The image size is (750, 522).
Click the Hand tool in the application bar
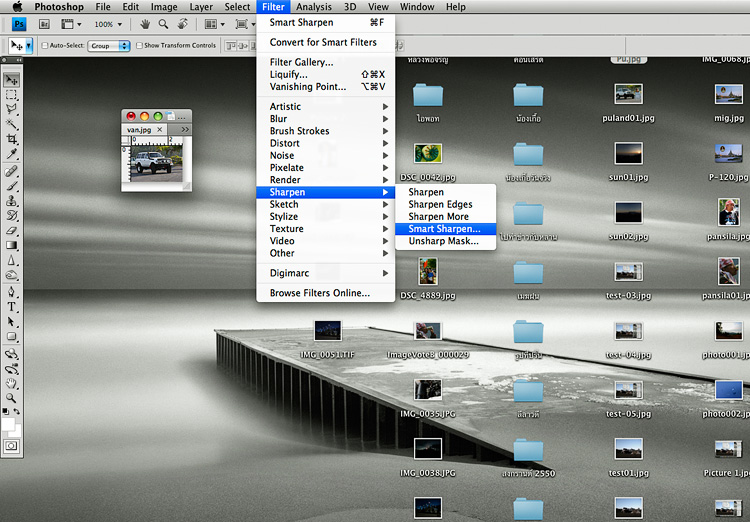(146, 23)
